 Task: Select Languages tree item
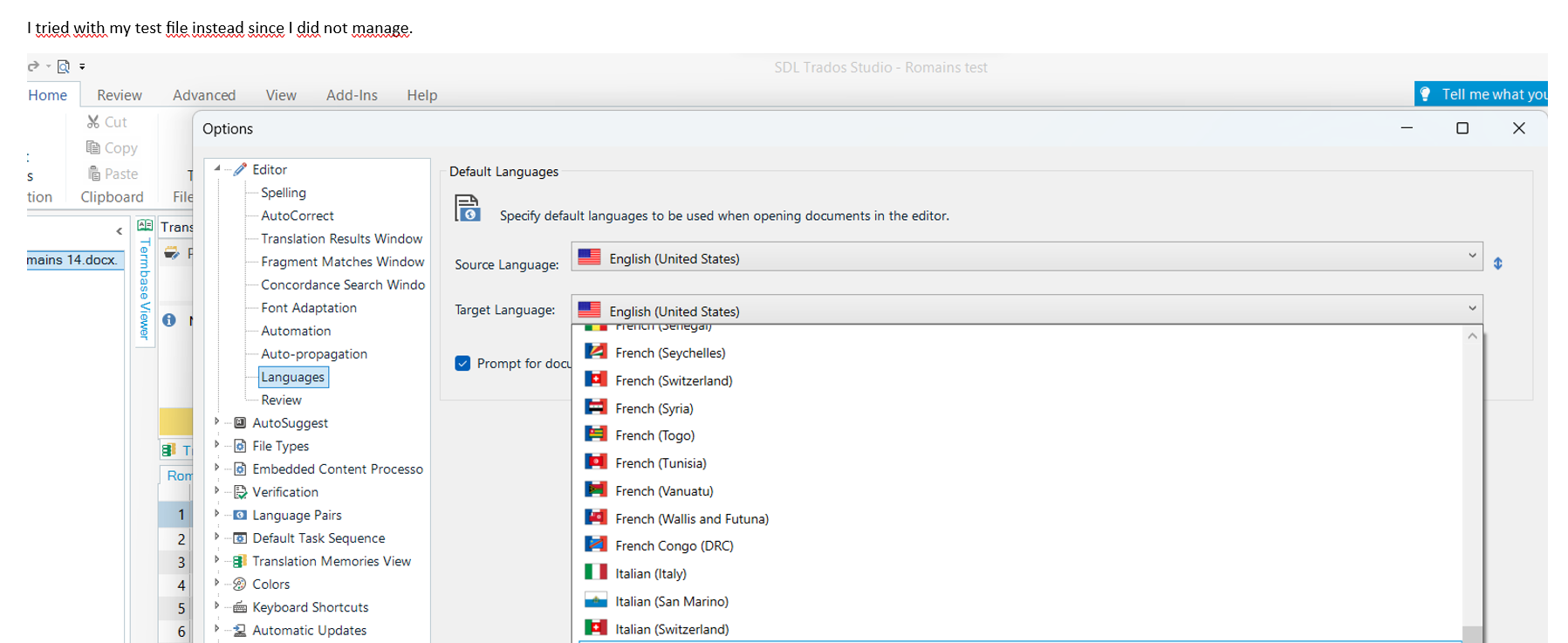pos(293,377)
